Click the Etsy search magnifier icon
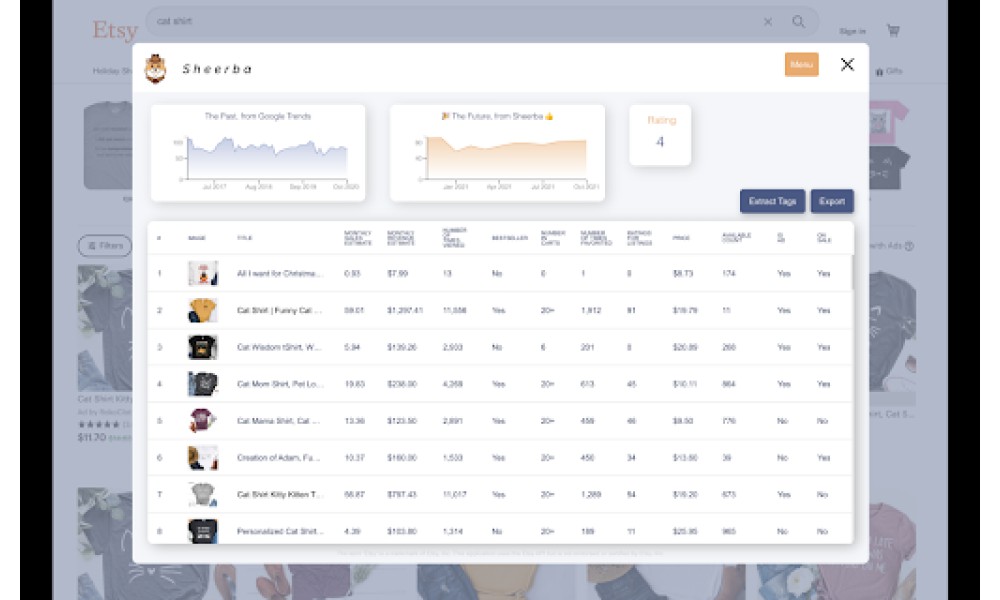The width and height of the screenshot is (1000, 600). pos(798,22)
